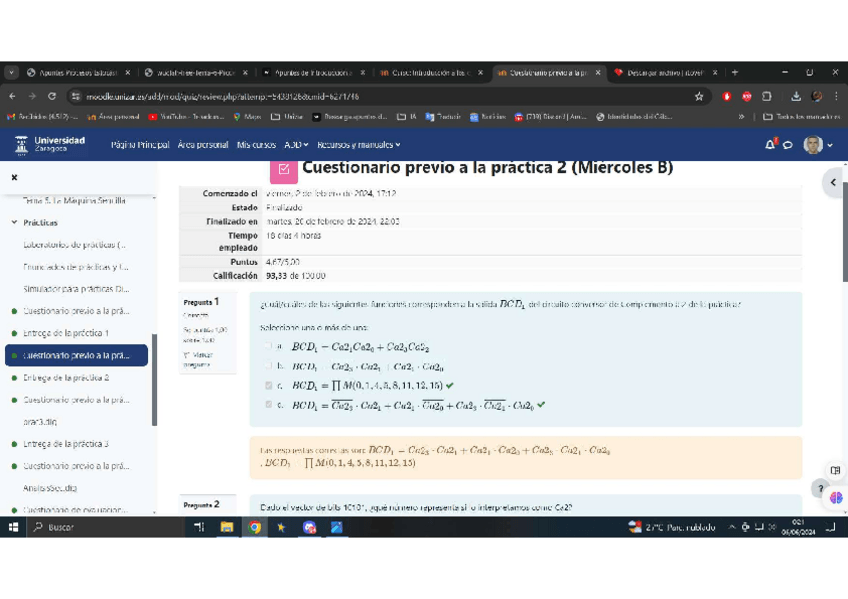Go to Página Principal
Image resolution: width=848 pixels, height=599 pixels.
click(140, 145)
